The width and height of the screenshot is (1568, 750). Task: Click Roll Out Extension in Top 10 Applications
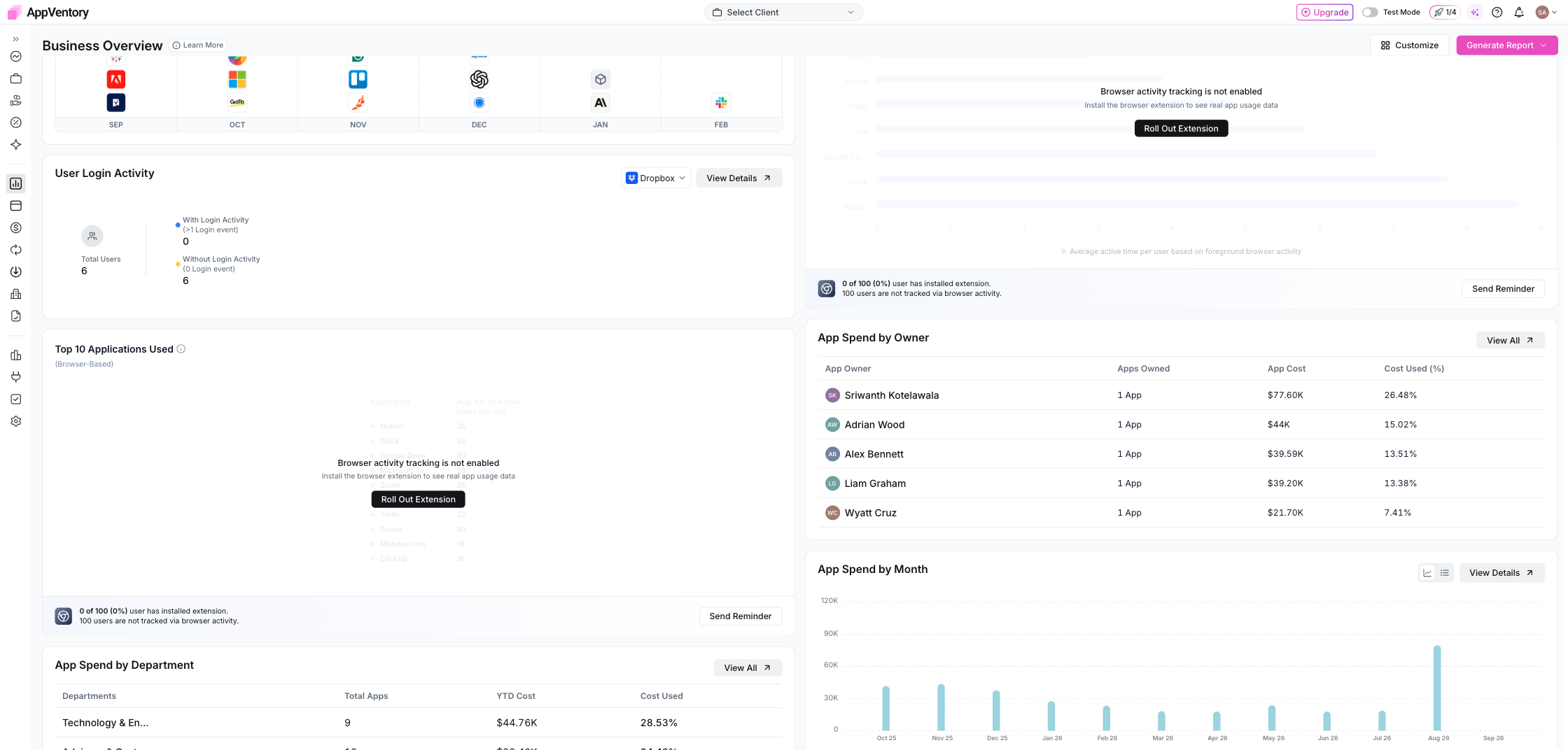coord(419,500)
